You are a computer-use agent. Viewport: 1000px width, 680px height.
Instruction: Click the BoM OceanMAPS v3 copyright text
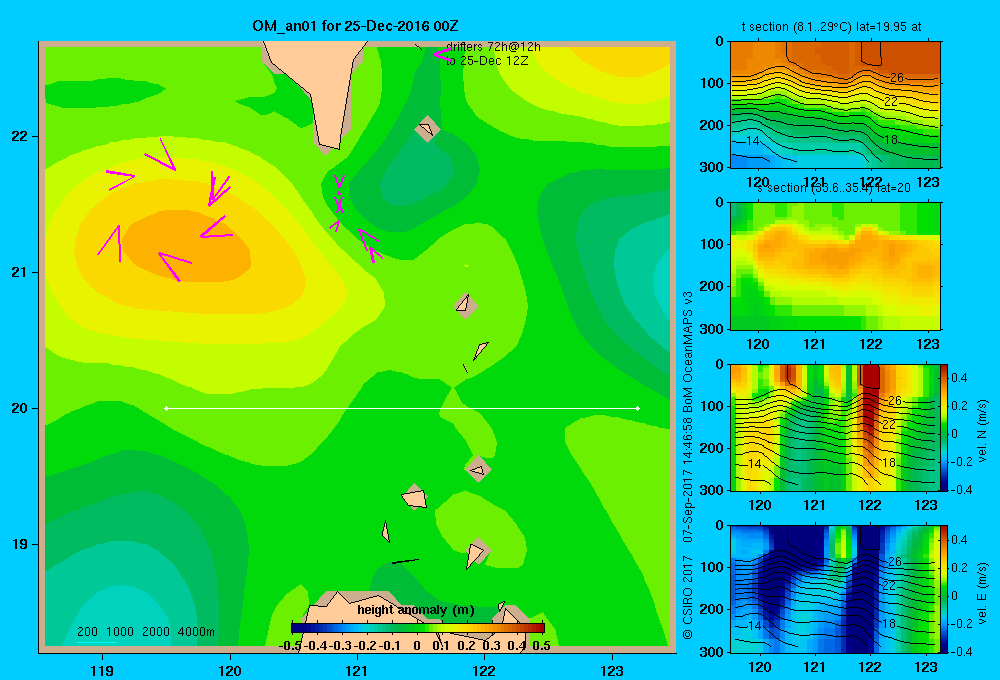(x=688, y=465)
